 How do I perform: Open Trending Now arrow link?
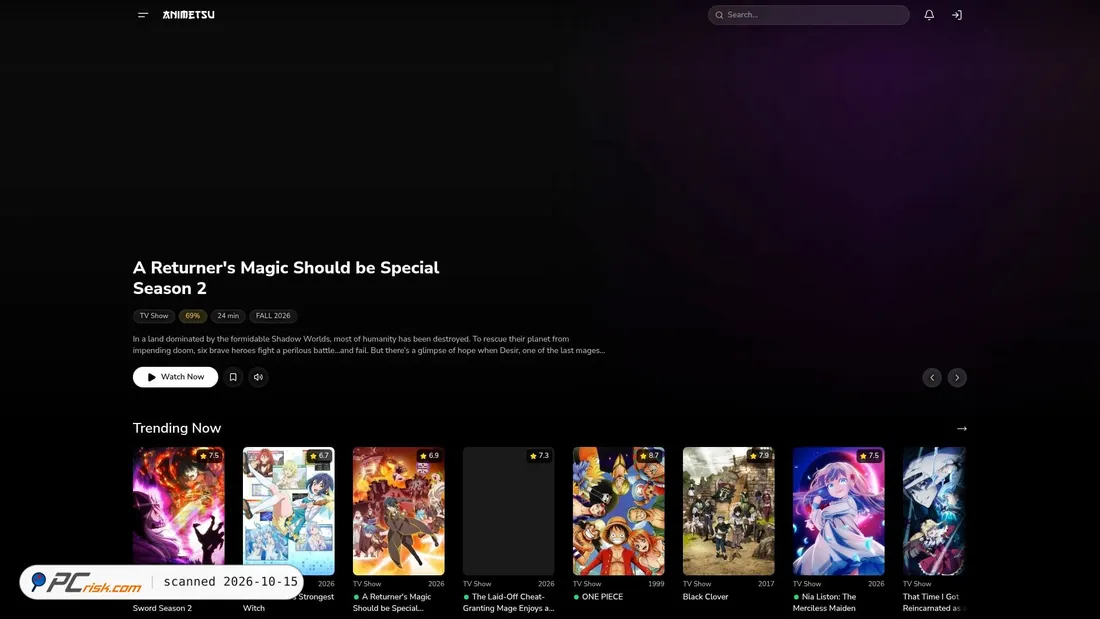coord(962,428)
